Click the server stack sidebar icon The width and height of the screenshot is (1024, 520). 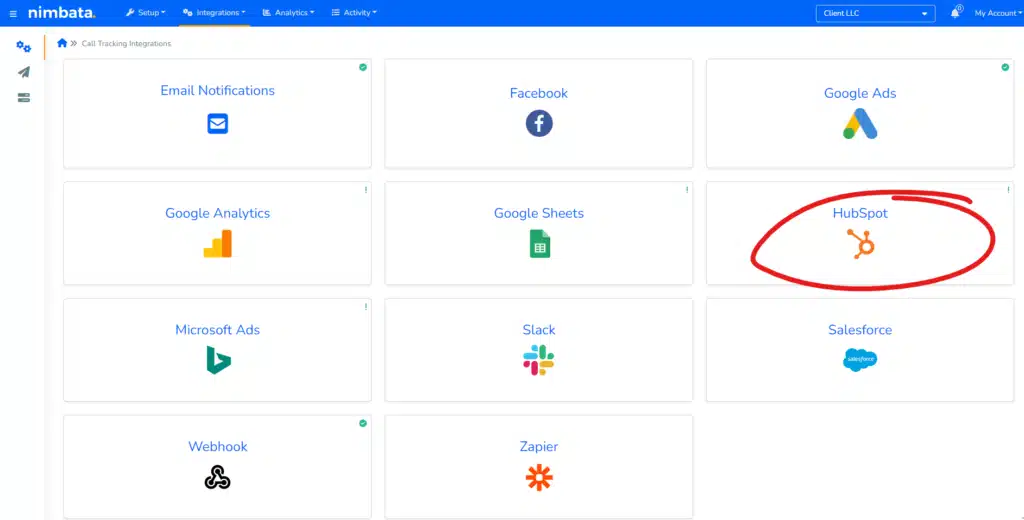[24, 98]
